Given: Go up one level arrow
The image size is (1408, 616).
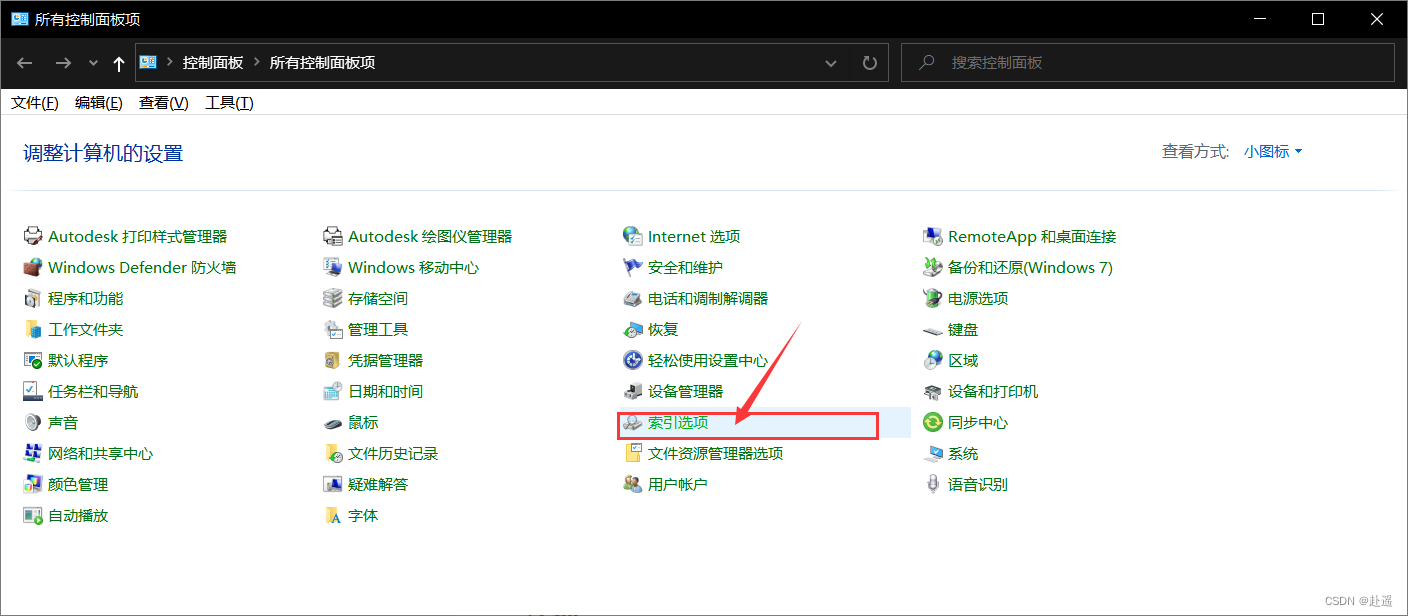Looking at the screenshot, I should pos(119,63).
